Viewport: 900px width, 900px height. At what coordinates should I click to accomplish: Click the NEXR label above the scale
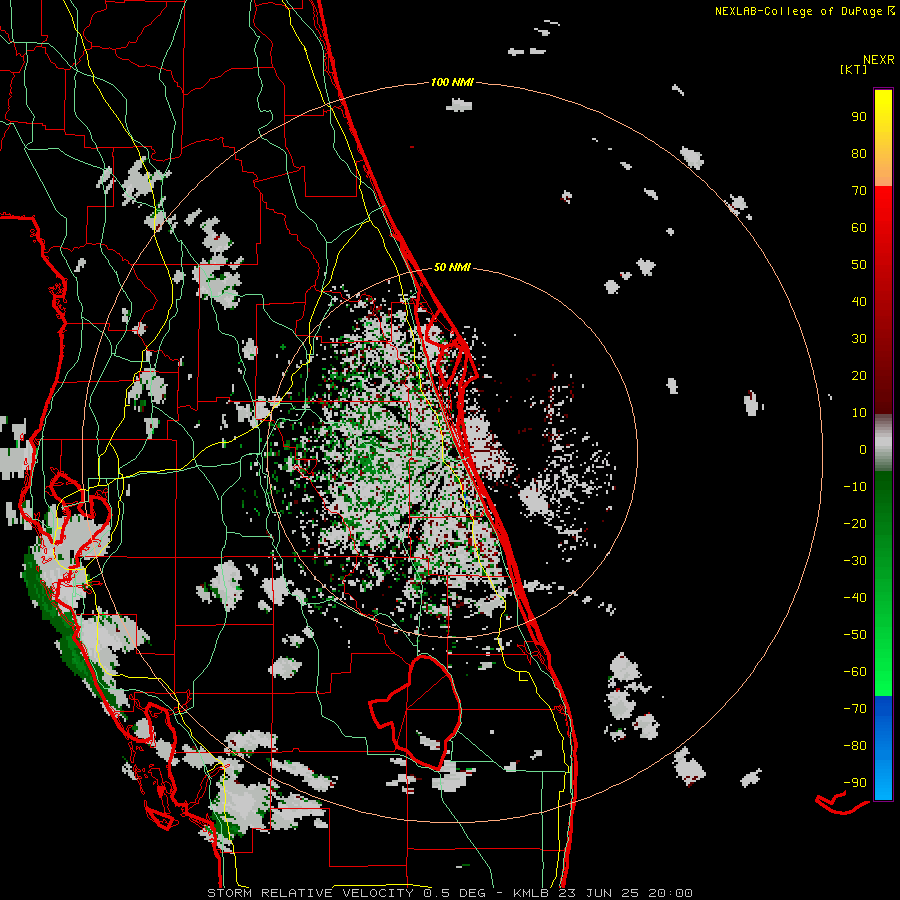point(878,60)
